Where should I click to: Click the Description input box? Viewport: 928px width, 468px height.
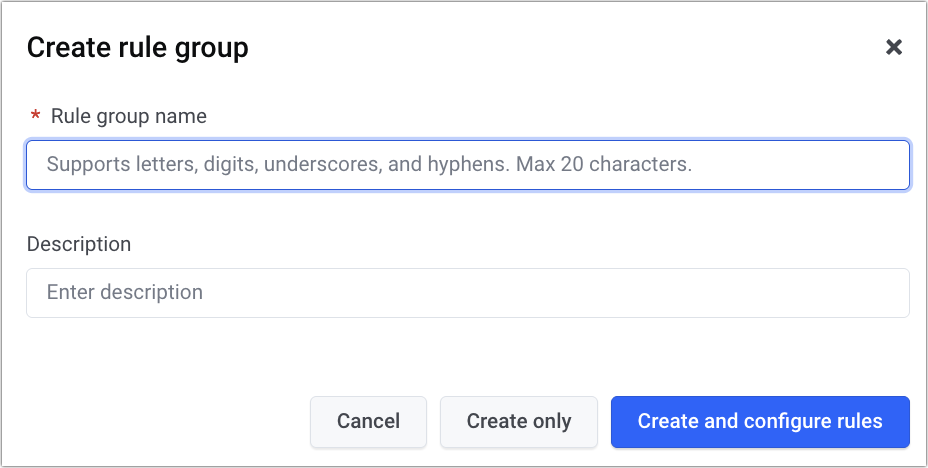[x=467, y=293]
